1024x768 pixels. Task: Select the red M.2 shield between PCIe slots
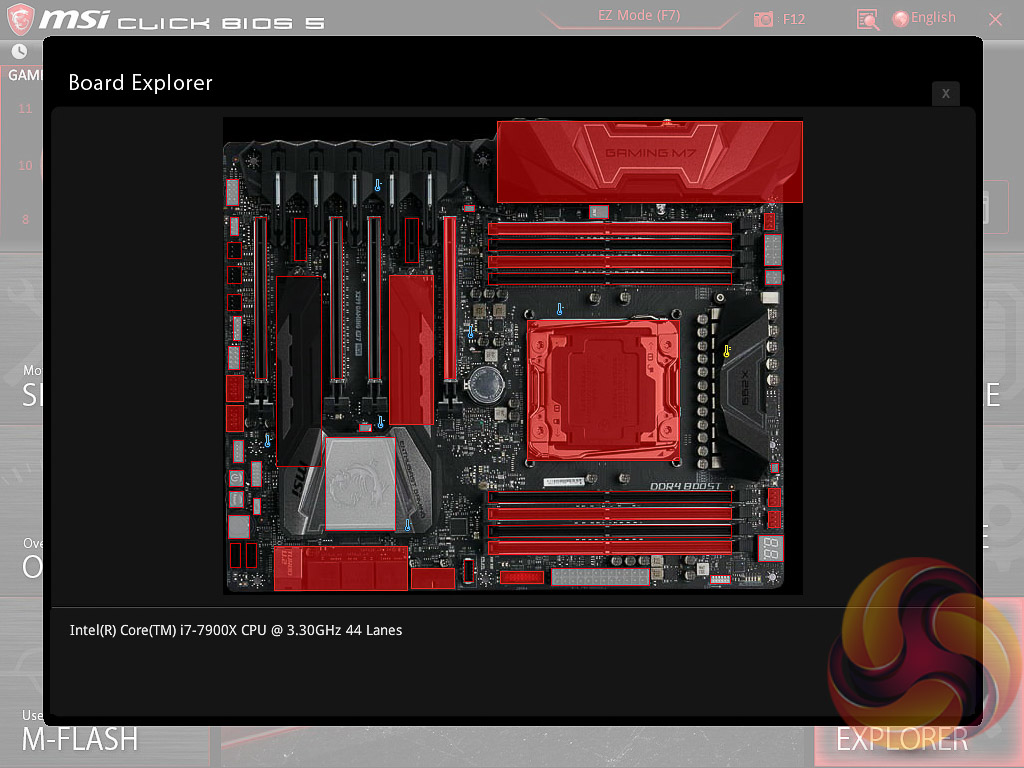click(411, 350)
